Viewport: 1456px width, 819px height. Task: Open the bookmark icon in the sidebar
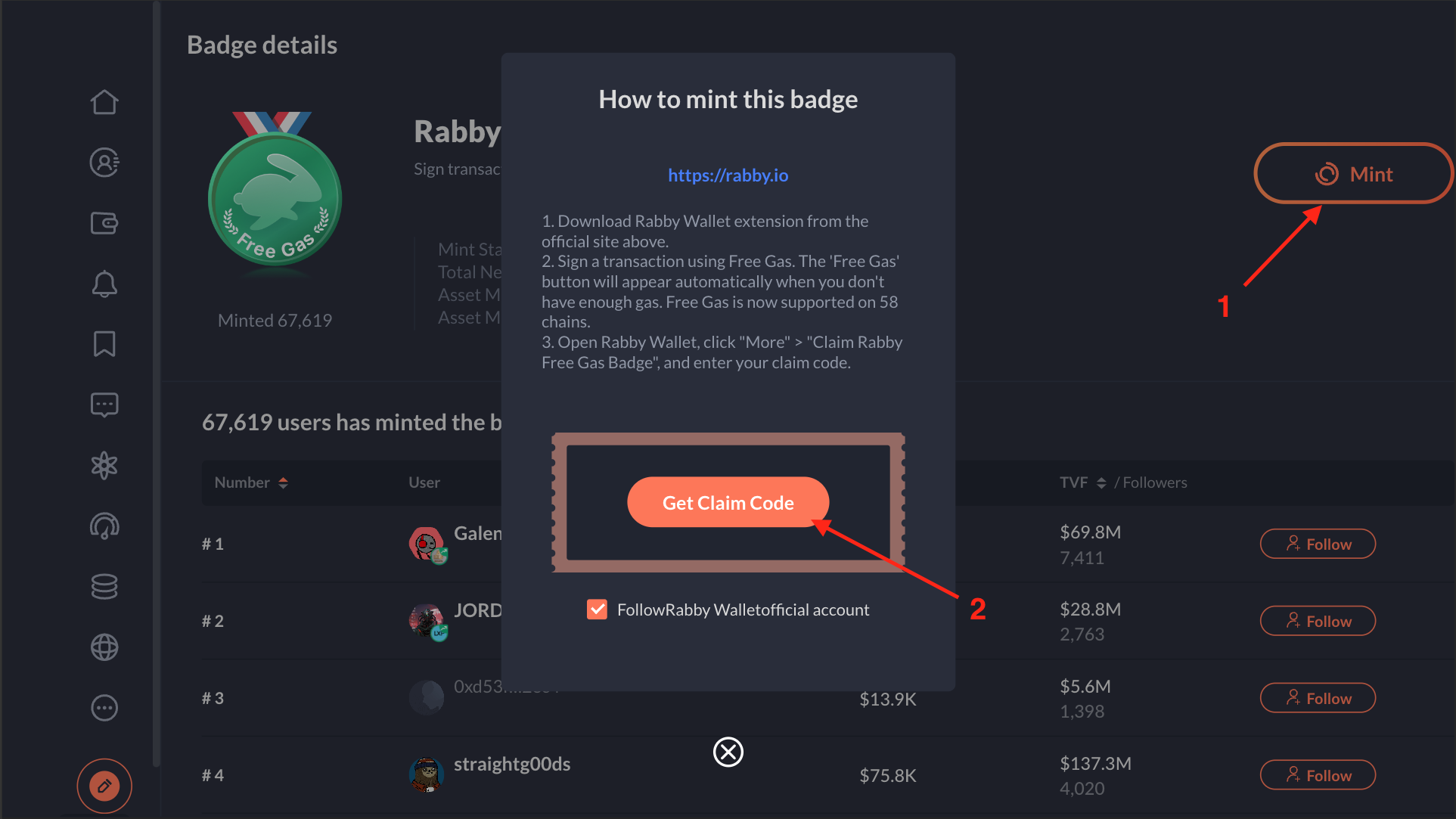point(104,343)
